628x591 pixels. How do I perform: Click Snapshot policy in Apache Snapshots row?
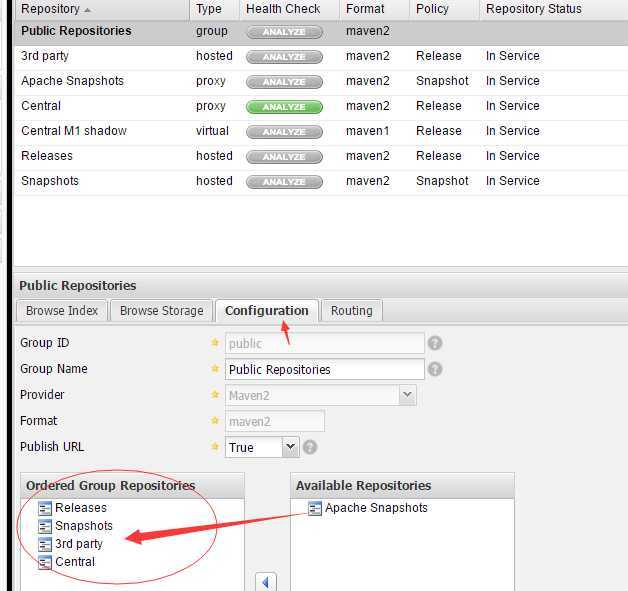pyautogui.click(x=442, y=81)
